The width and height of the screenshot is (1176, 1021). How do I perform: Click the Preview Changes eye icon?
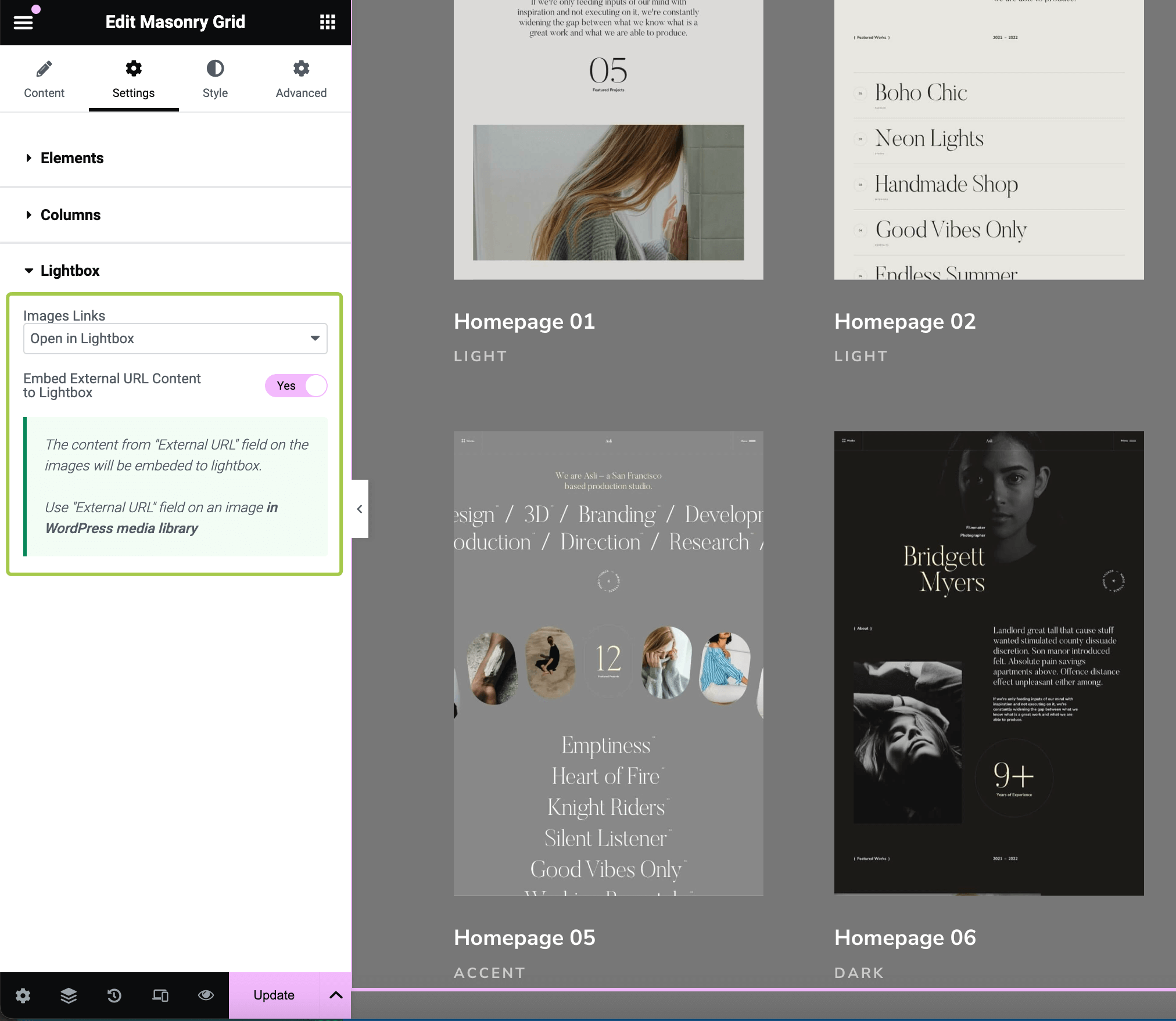point(206,995)
